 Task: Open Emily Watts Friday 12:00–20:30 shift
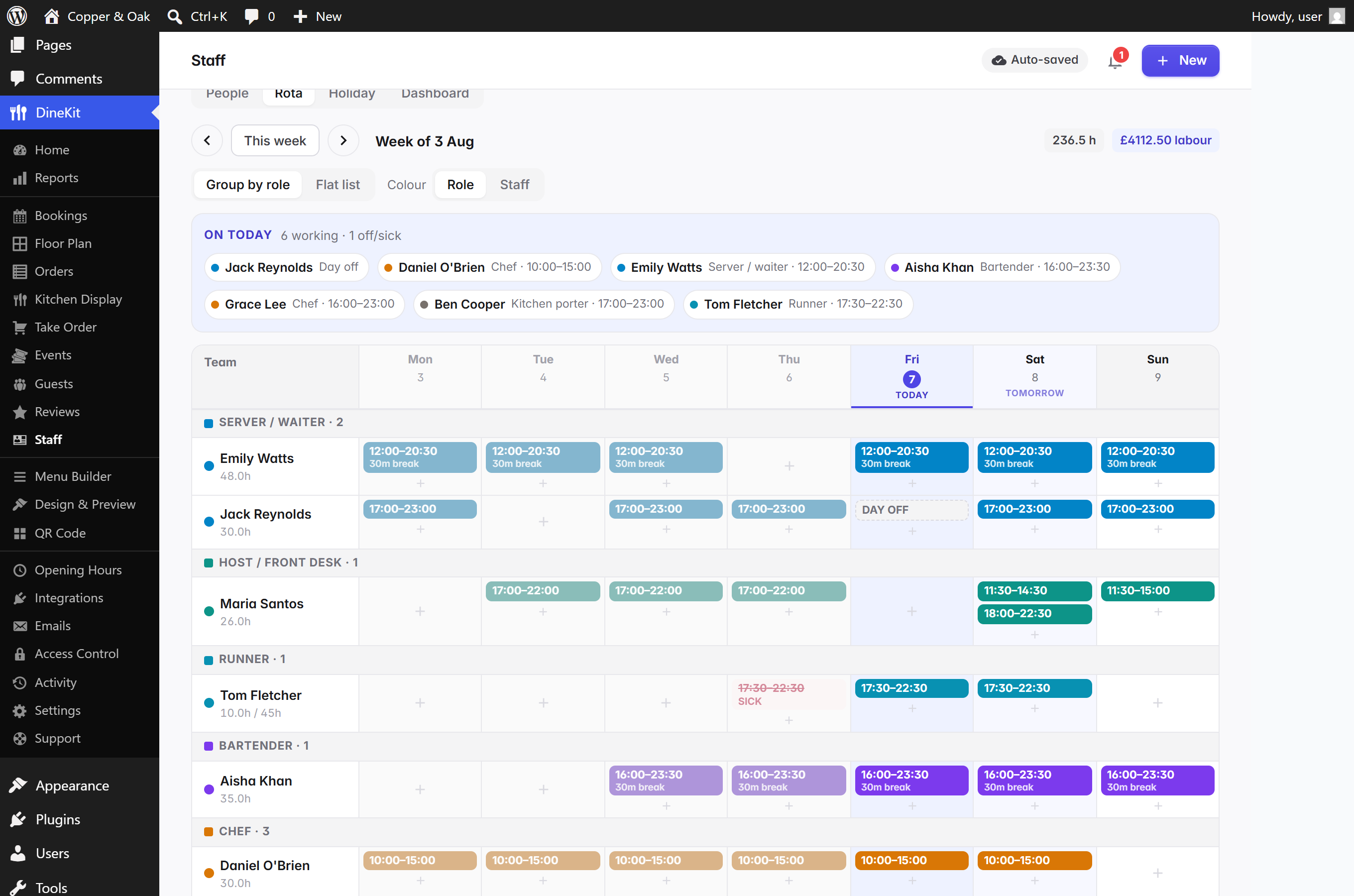point(911,457)
